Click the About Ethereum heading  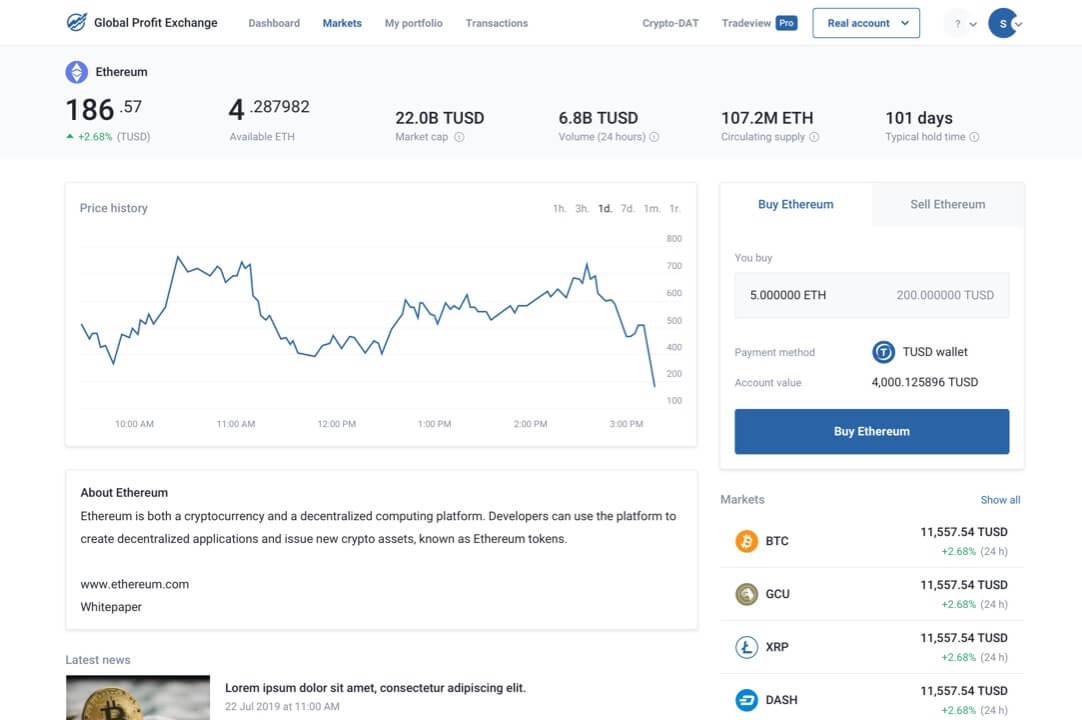pyautogui.click(x=124, y=492)
